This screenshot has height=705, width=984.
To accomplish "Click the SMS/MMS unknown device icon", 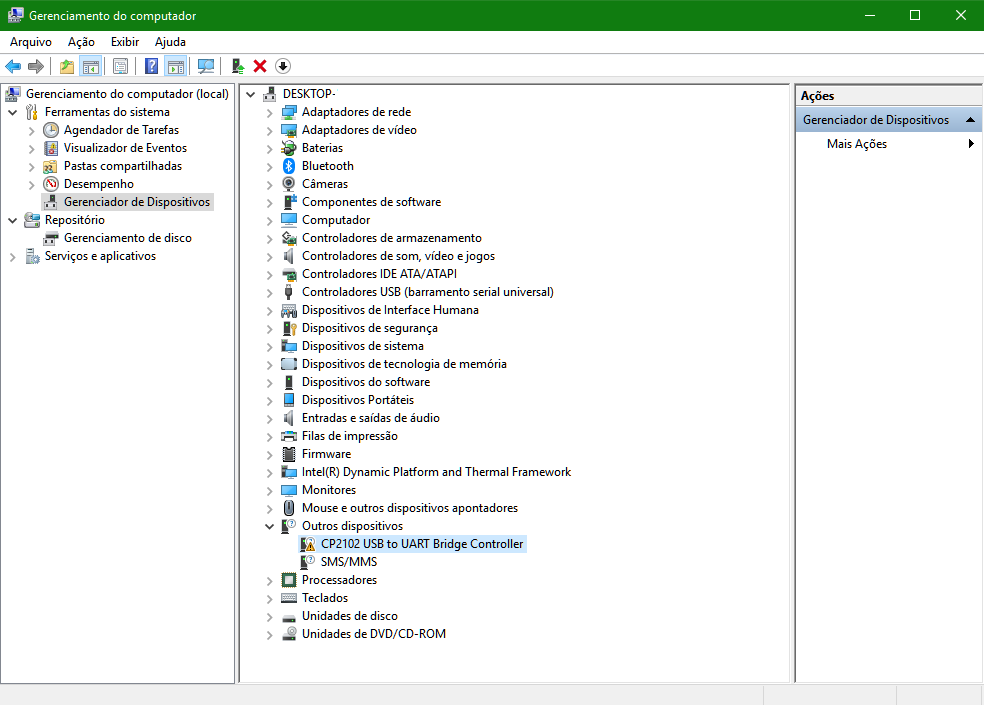I will 308,562.
